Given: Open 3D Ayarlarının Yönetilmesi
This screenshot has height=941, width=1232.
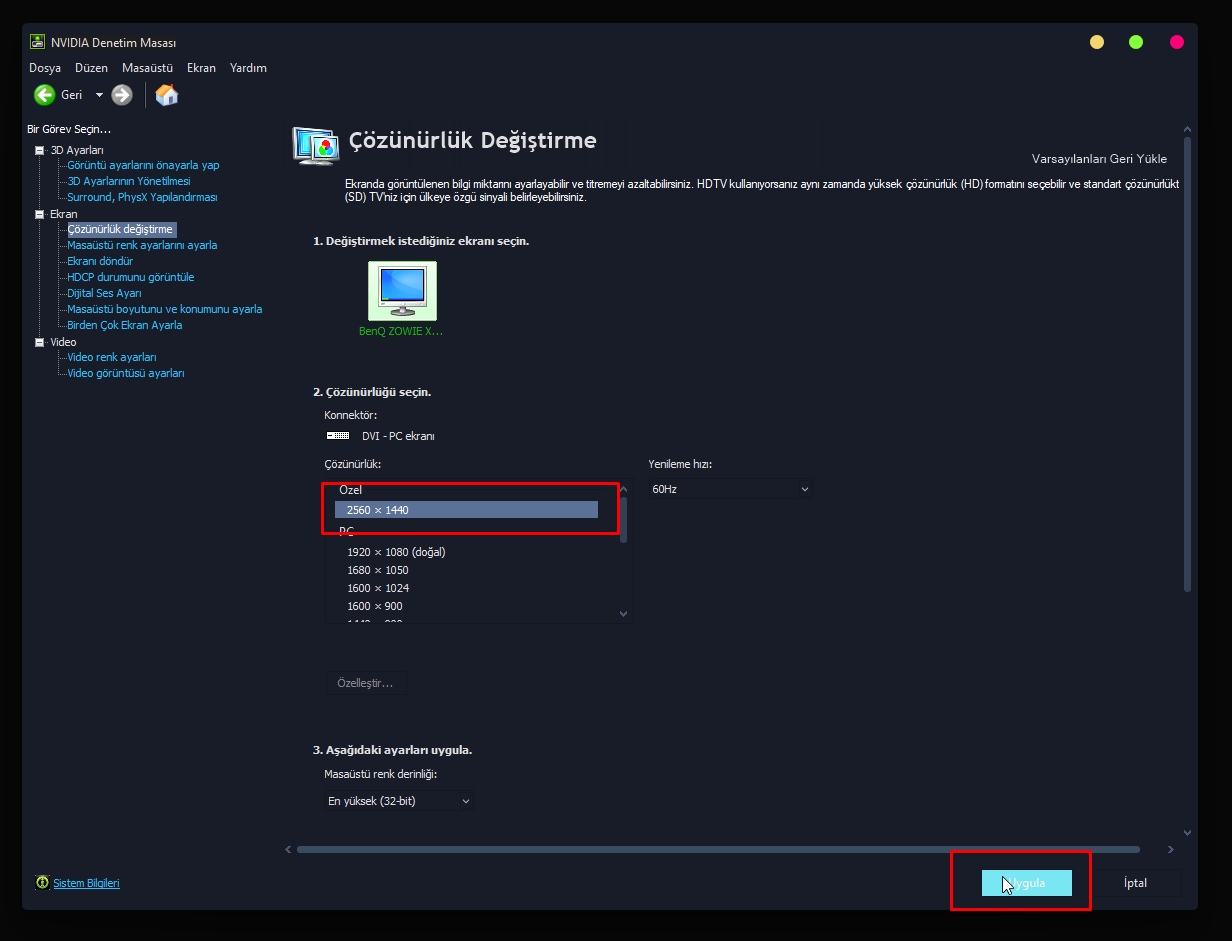Looking at the screenshot, I should (128, 181).
